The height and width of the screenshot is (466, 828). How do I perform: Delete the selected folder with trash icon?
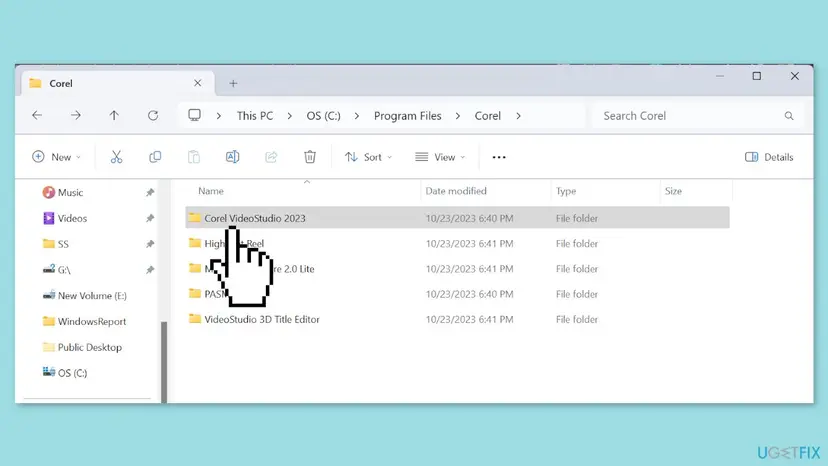(x=310, y=157)
